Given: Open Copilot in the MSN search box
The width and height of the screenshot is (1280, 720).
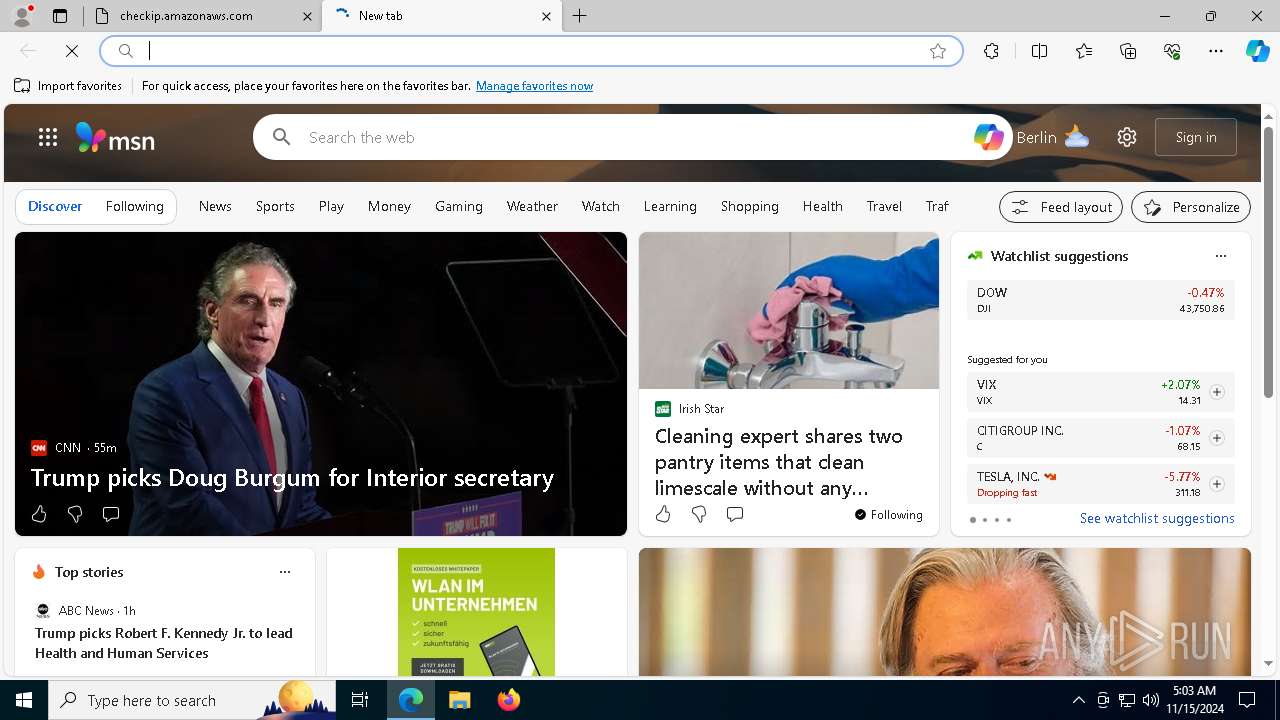Looking at the screenshot, I should [988, 137].
